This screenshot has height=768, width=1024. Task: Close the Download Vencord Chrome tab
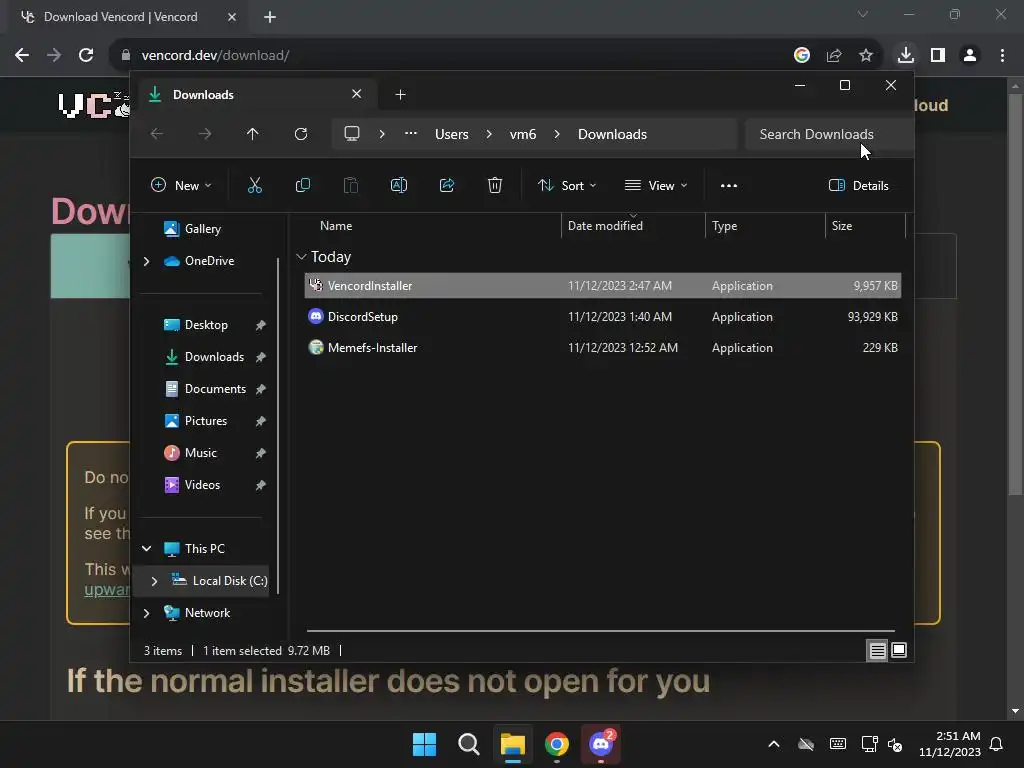click(232, 17)
